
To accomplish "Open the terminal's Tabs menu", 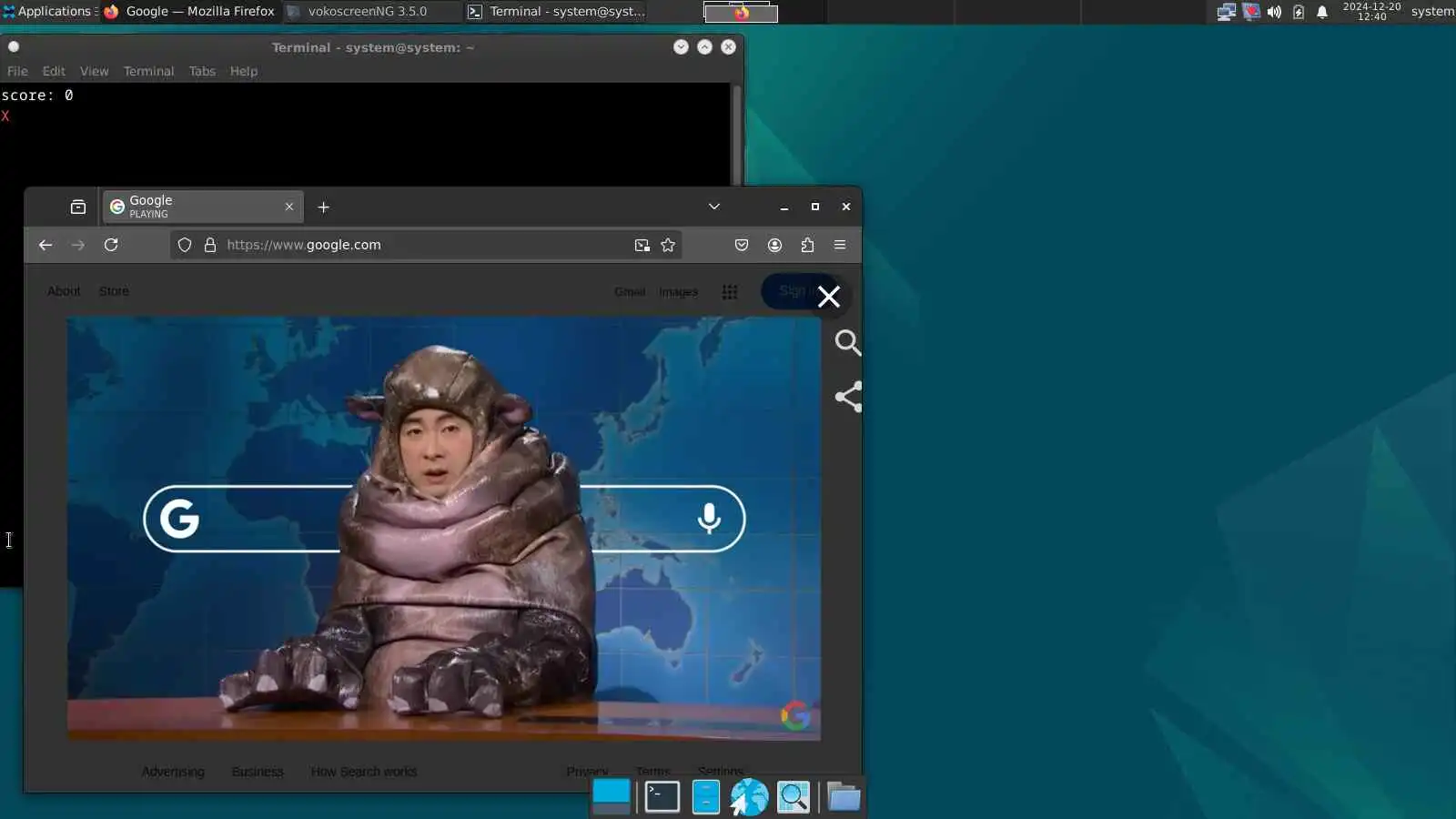I will tap(202, 71).
